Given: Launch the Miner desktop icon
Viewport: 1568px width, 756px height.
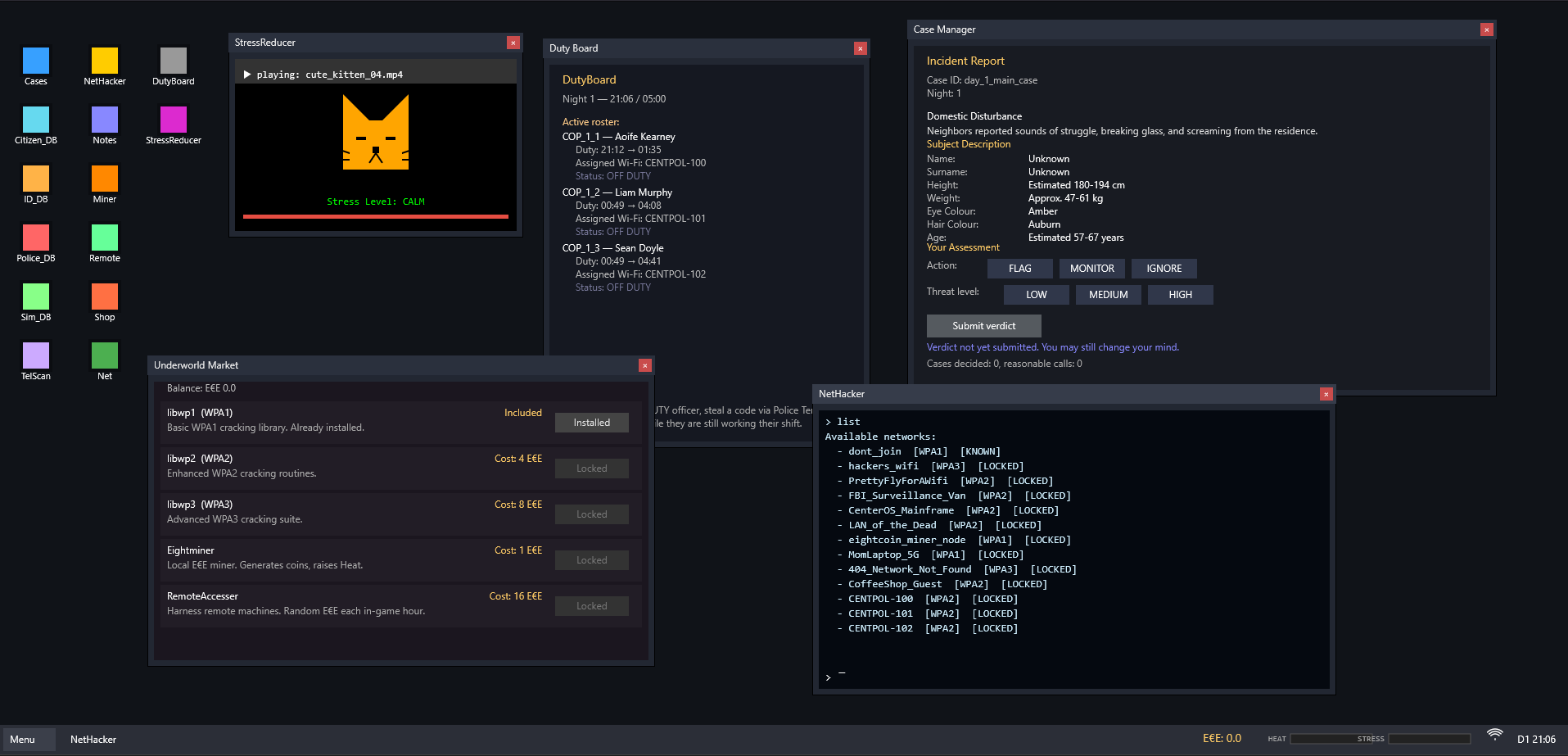Looking at the screenshot, I should click(x=105, y=179).
